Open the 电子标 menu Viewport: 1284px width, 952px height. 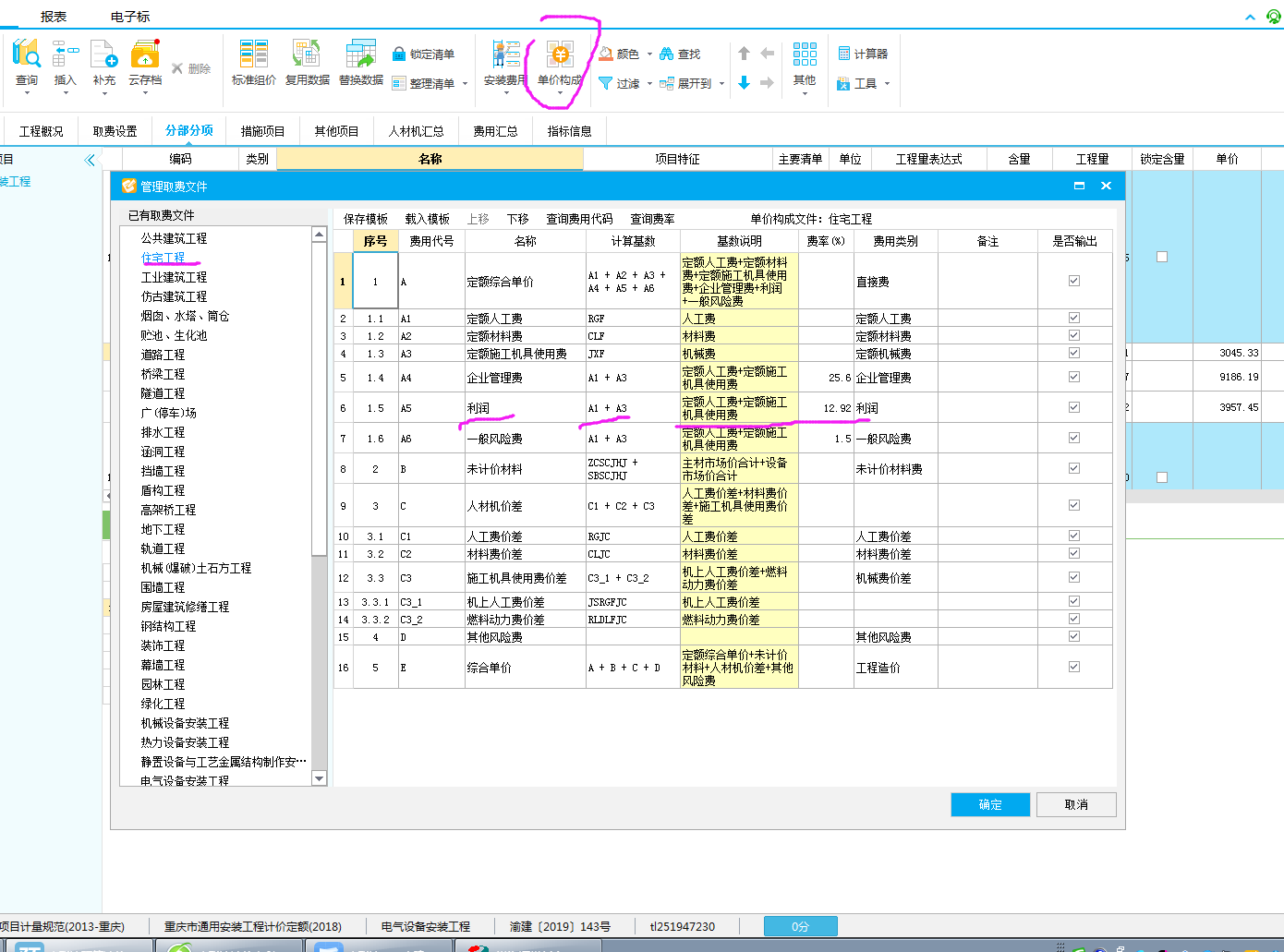pyautogui.click(x=130, y=17)
